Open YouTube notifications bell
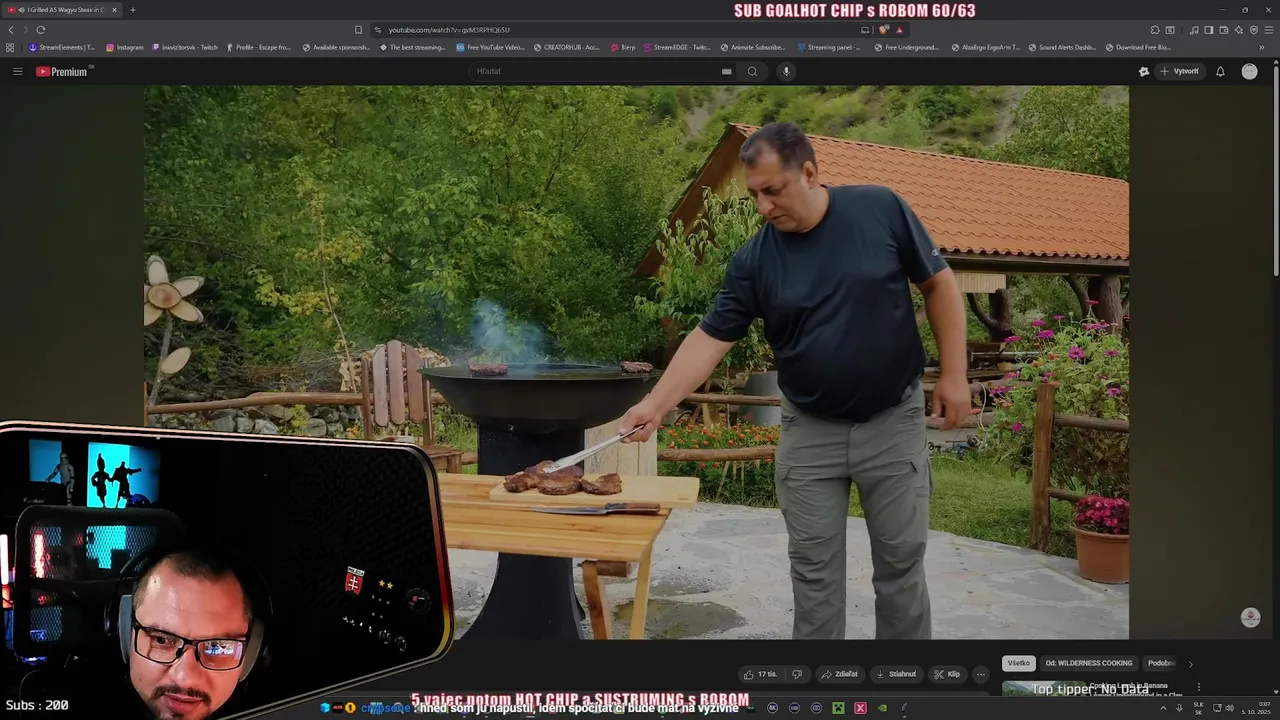 (1220, 71)
